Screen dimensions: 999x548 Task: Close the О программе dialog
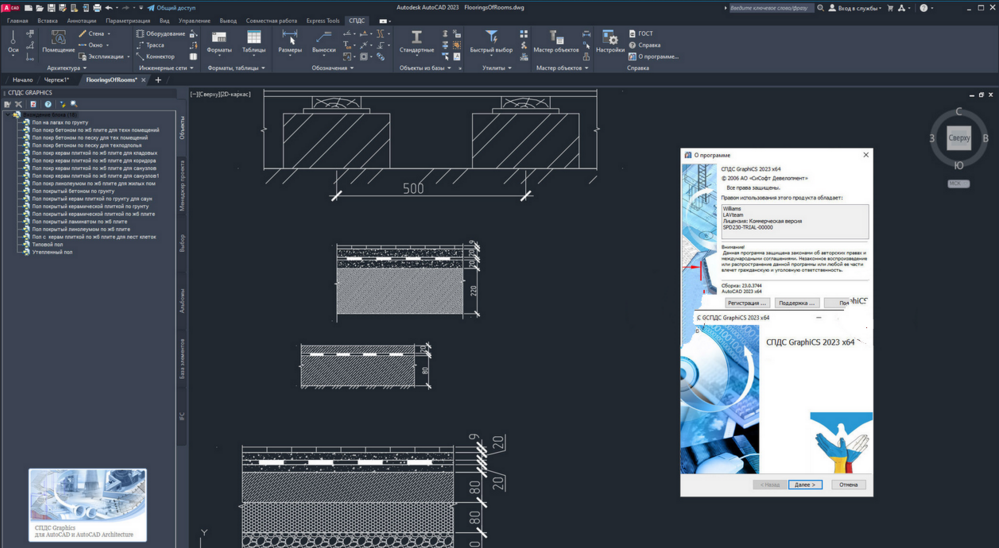tap(866, 155)
